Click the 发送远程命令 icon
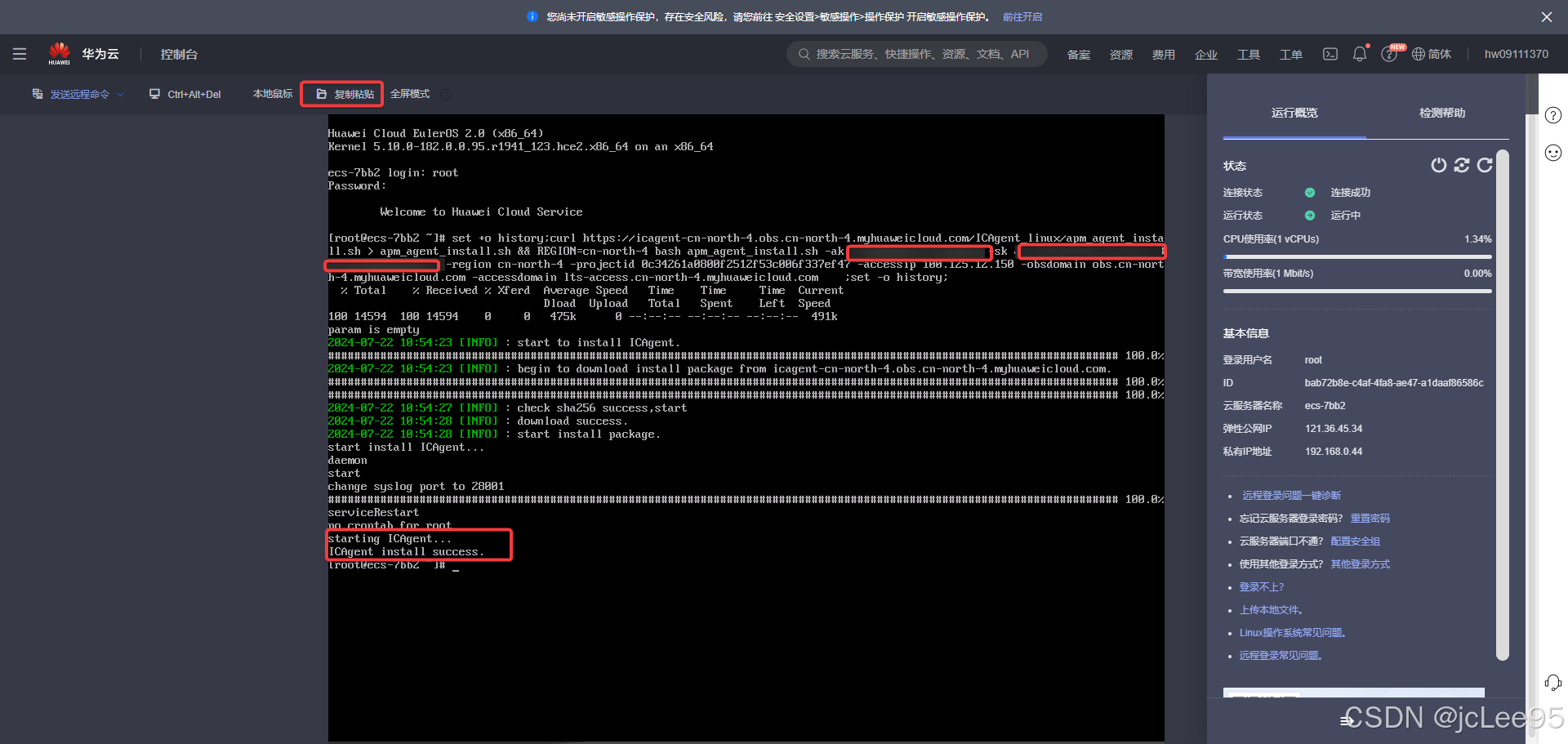The image size is (1568, 744). click(38, 94)
